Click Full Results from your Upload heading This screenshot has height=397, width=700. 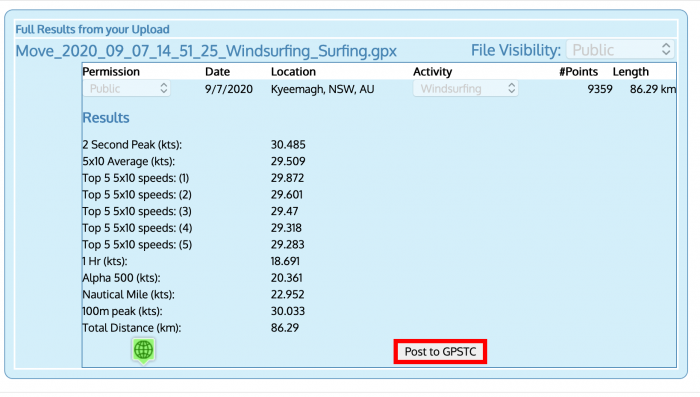pyautogui.click(x=92, y=29)
